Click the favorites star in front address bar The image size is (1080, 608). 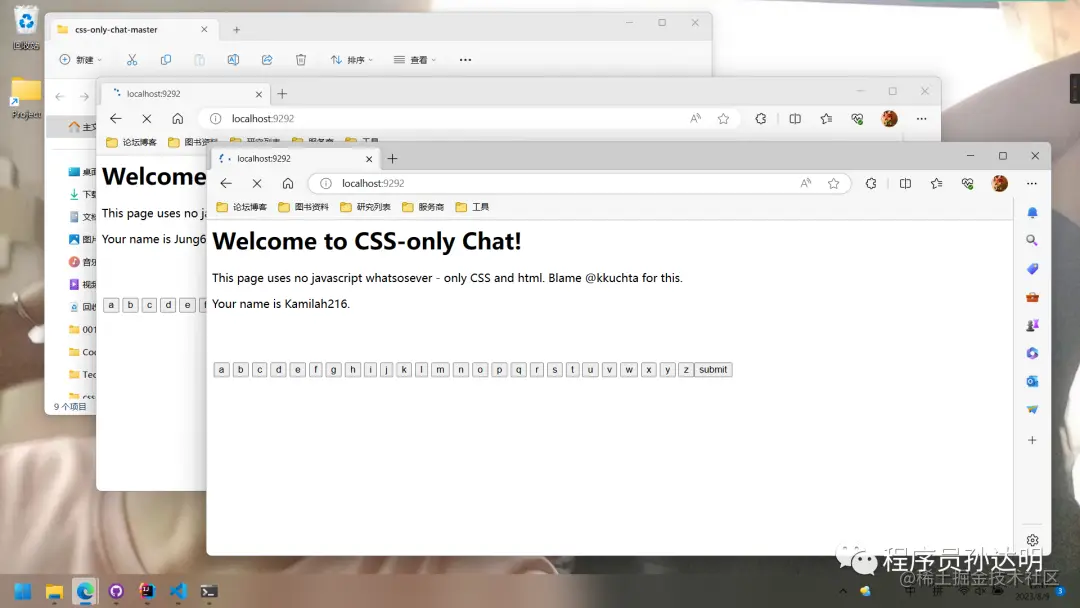click(833, 183)
